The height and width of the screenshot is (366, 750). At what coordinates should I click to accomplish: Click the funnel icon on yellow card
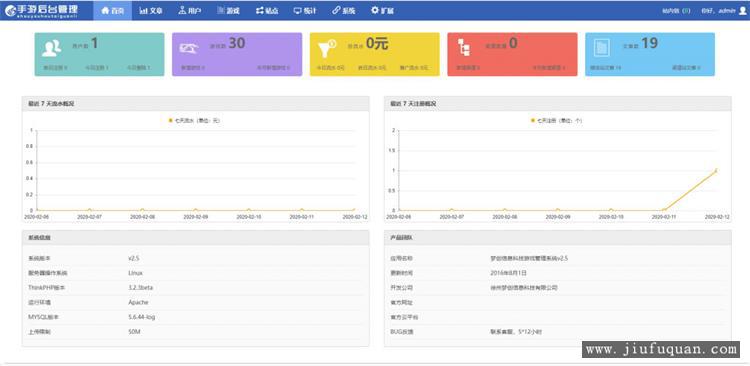327,48
